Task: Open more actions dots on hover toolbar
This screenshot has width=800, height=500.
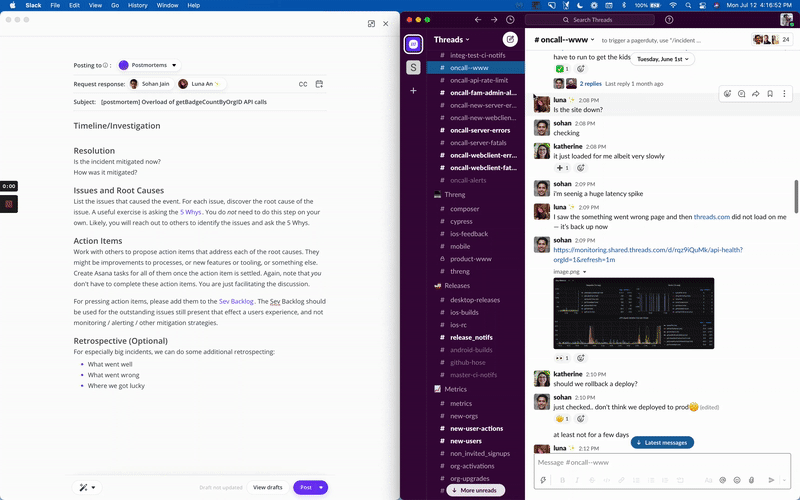Action: (784, 94)
